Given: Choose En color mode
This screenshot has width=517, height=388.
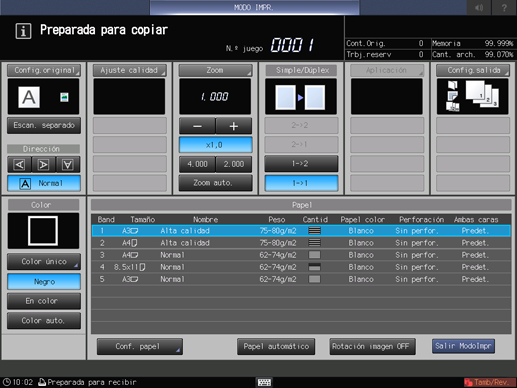Looking at the screenshot, I should (x=44, y=301).
